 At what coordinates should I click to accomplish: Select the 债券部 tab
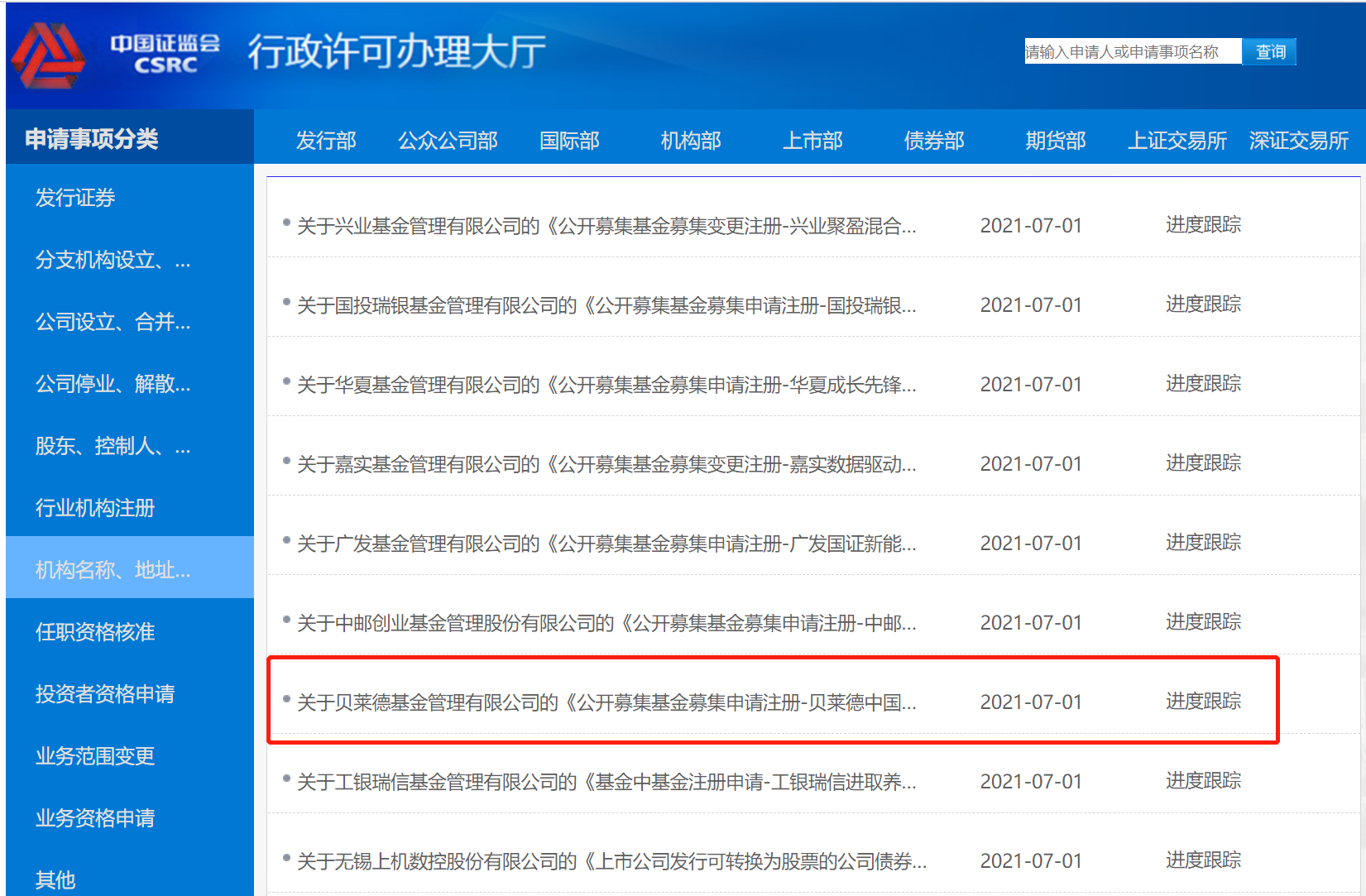point(934,141)
